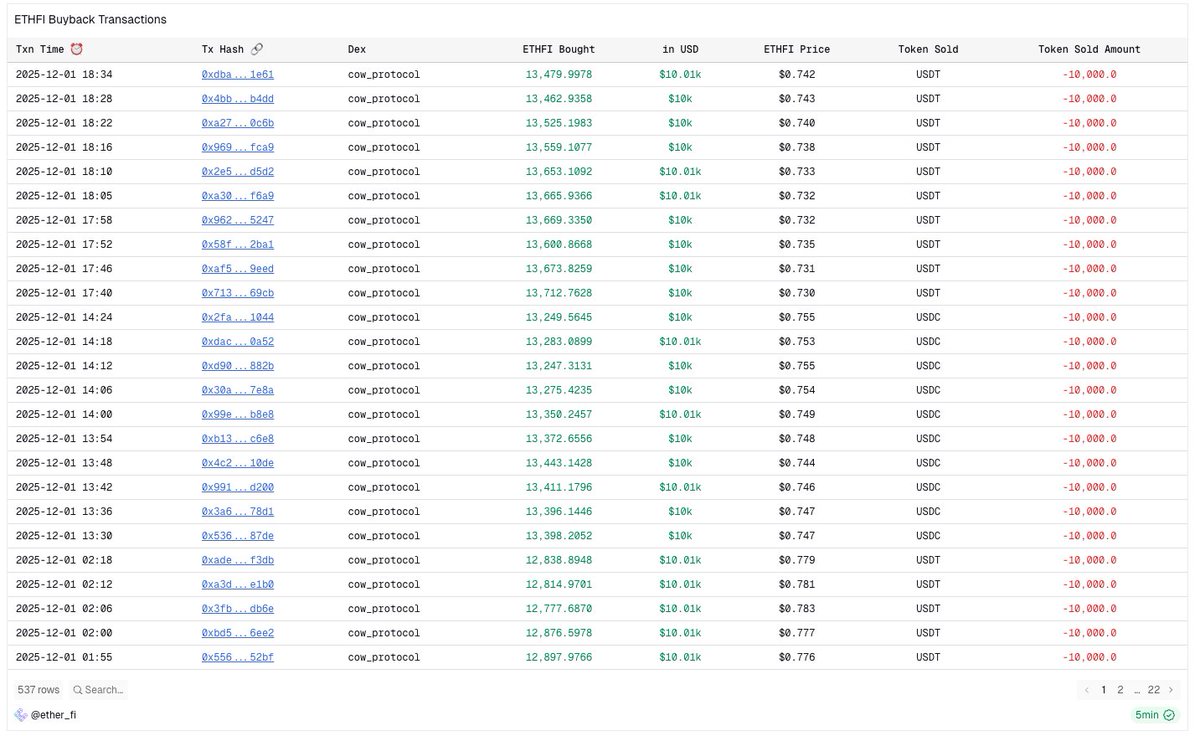Click the link icon beside Tx Hash

[x=257, y=49]
